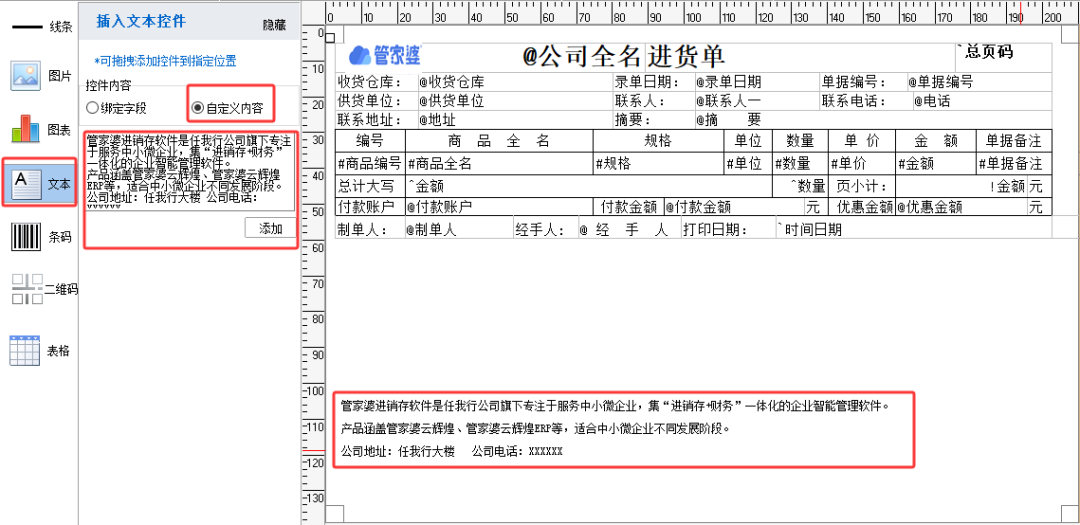The width and height of the screenshot is (1080, 525).
Task: Select the @电话 field
Action: click(x=932, y=101)
